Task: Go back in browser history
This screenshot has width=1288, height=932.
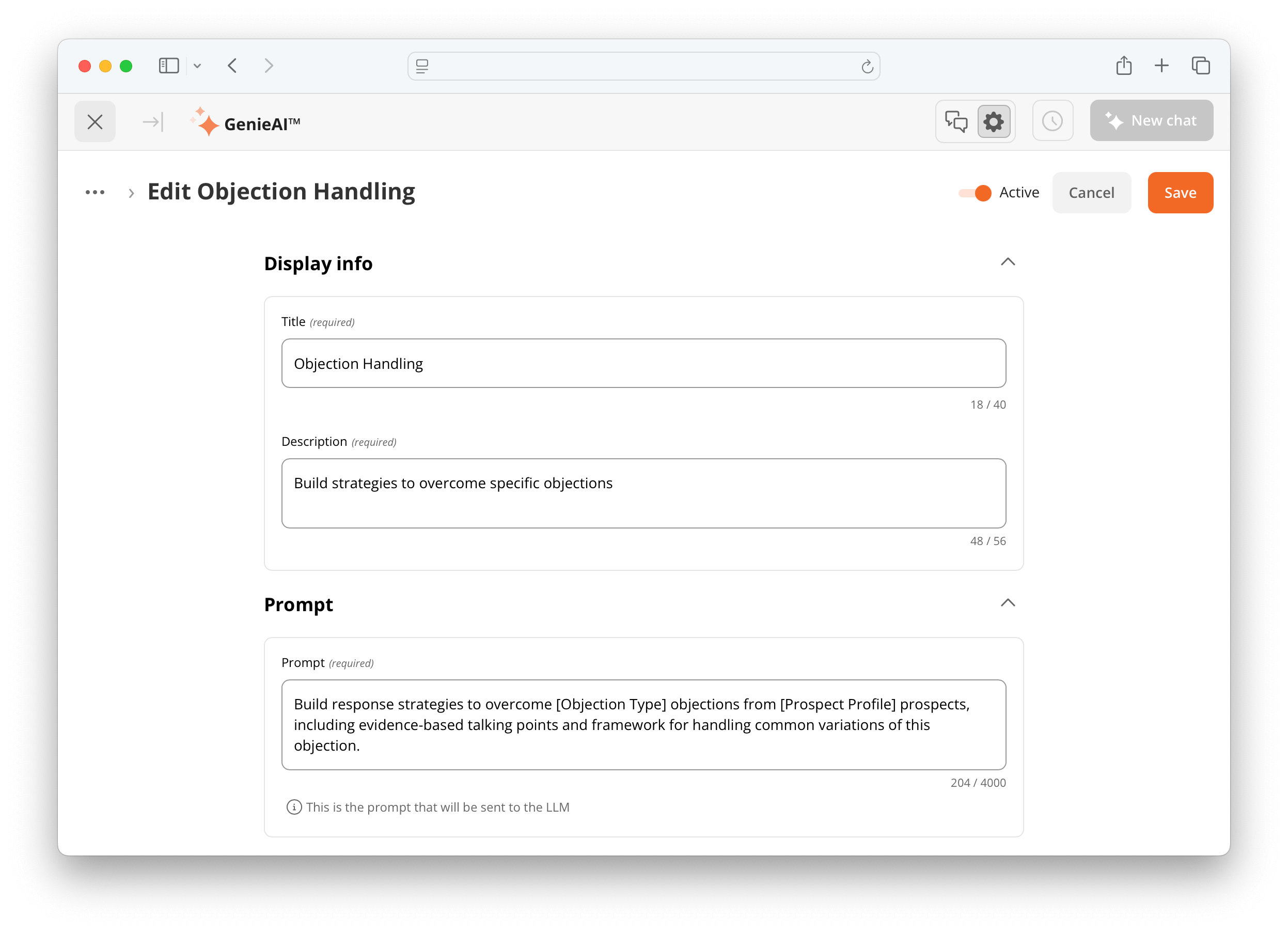Action: tap(232, 66)
